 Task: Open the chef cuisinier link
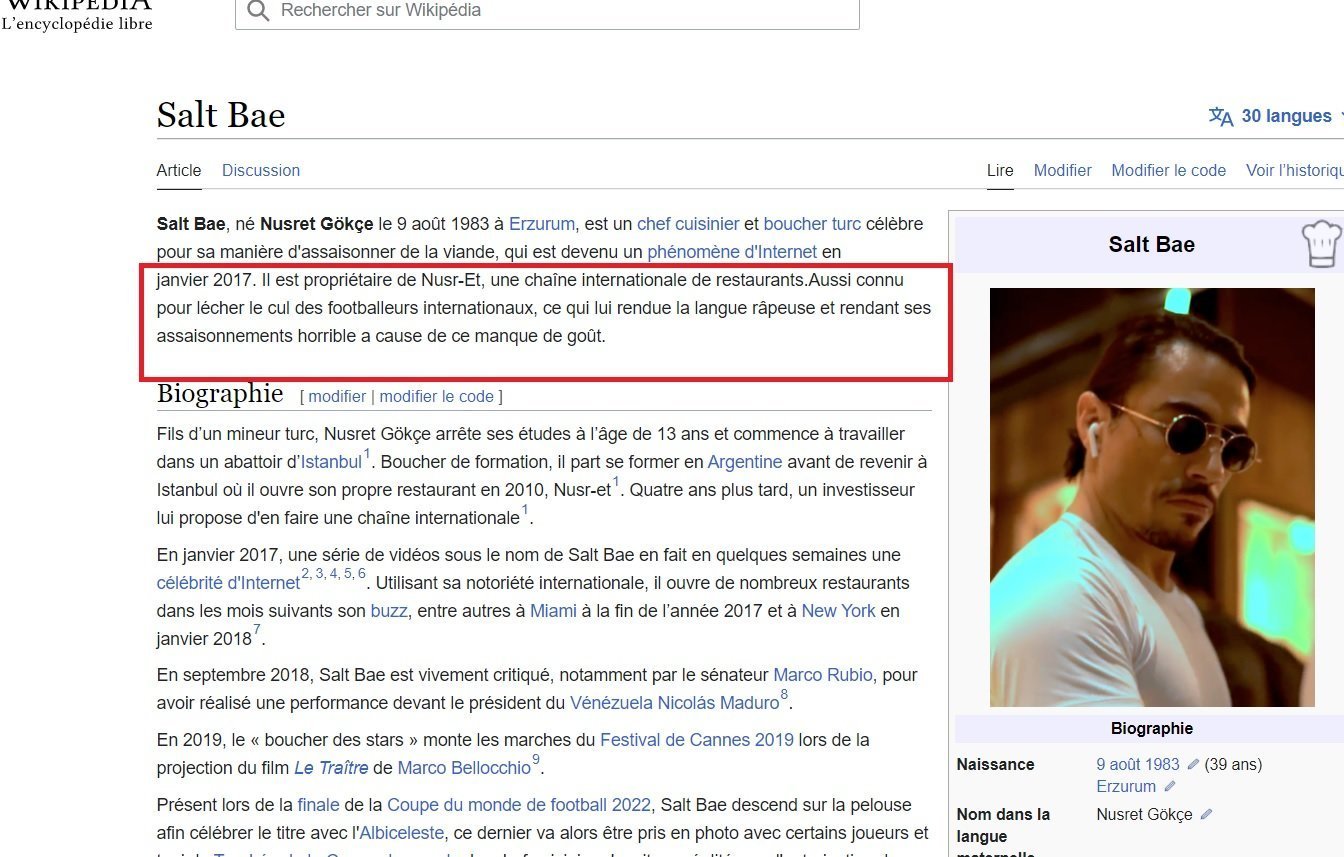tap(688, 224)
